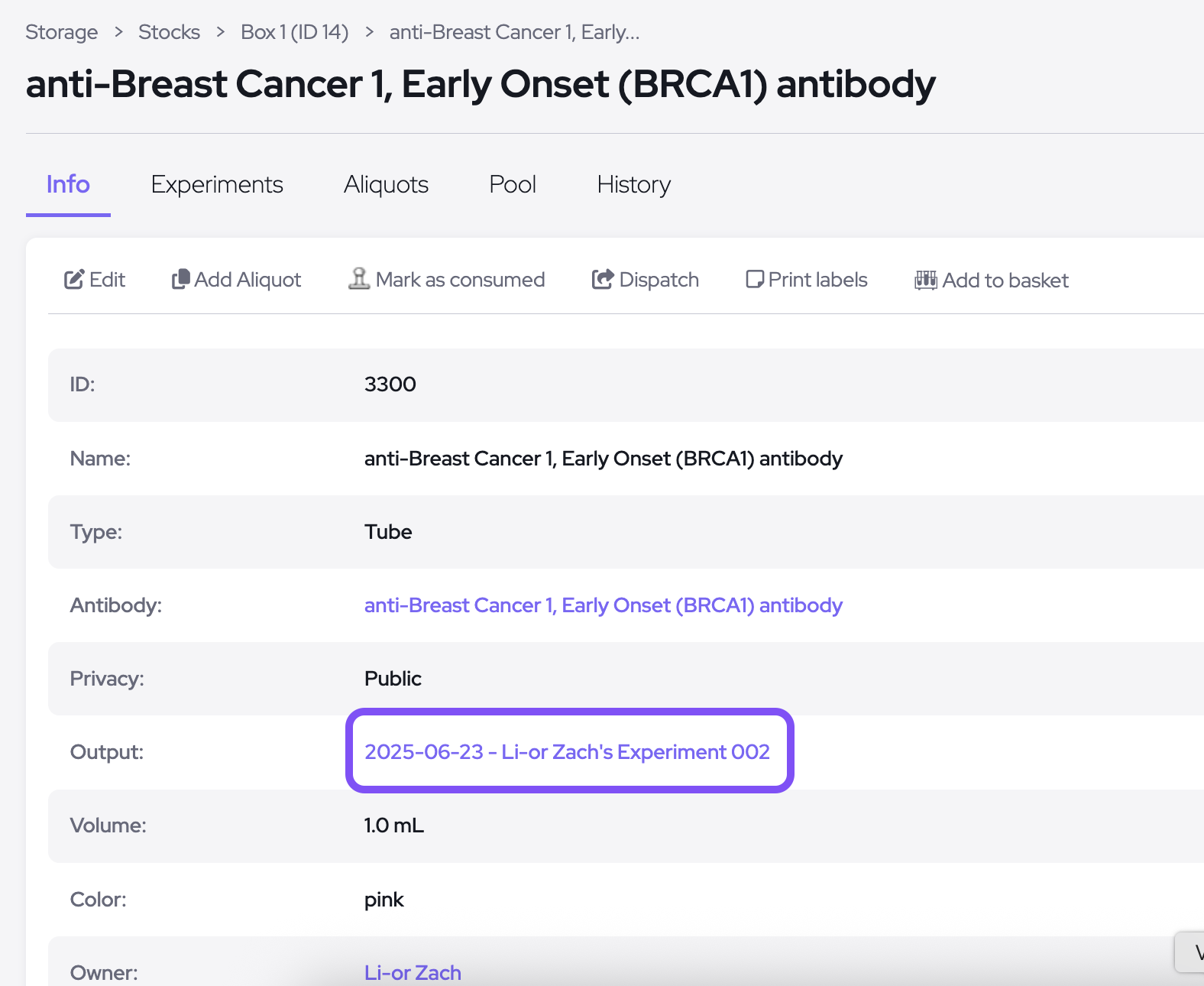Click the Edit pencil icon
The width and height of the screenshot is (1204, 986).
tap(74, 280)
